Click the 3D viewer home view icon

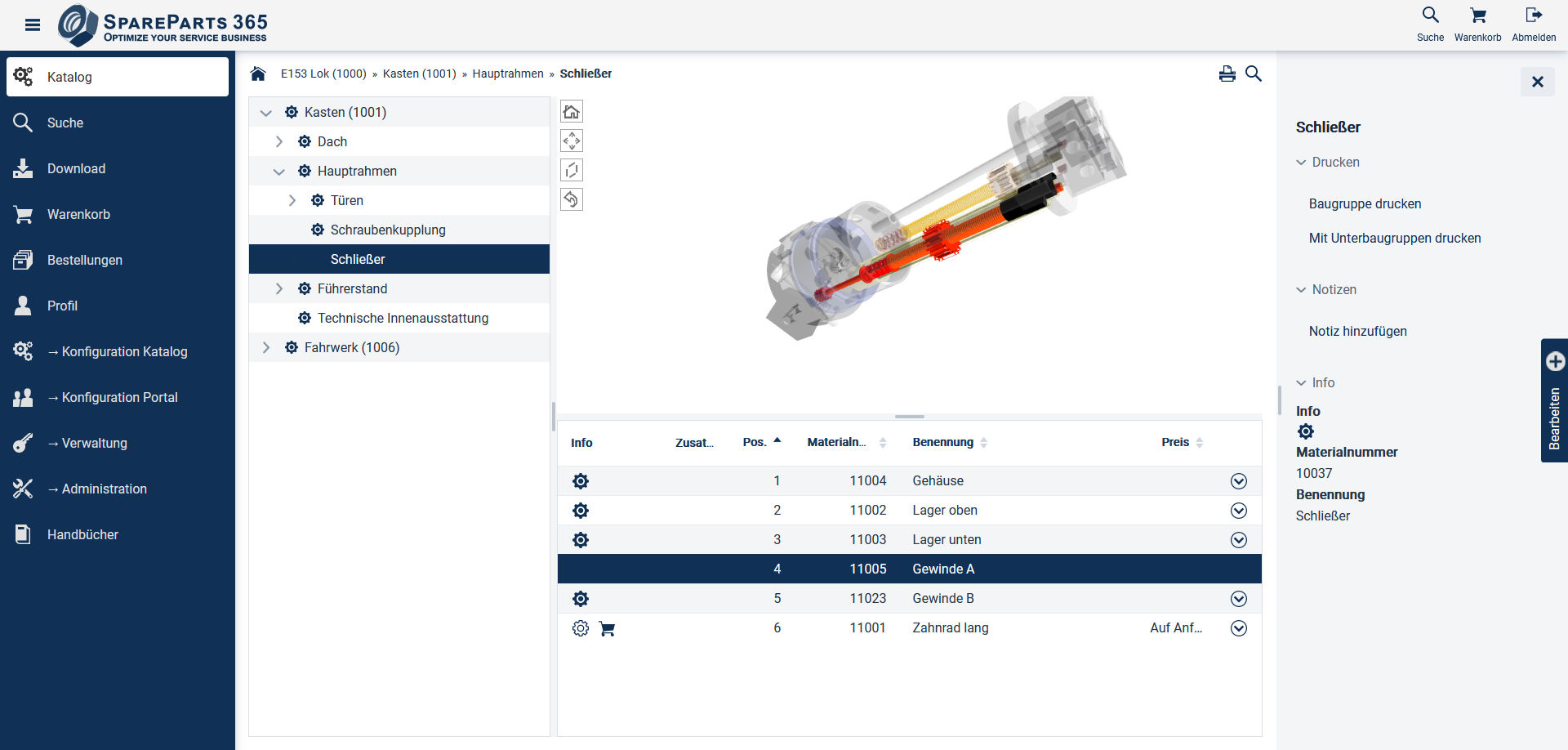572,112
